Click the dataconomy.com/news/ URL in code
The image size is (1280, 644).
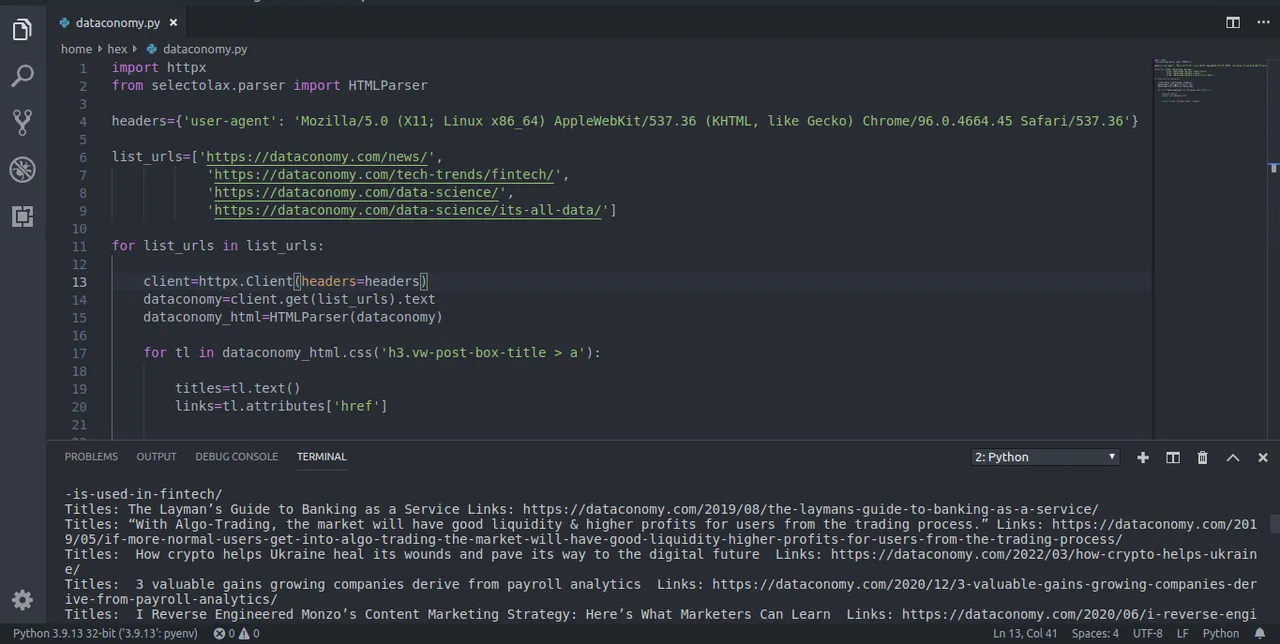click(x=318, y=157)
